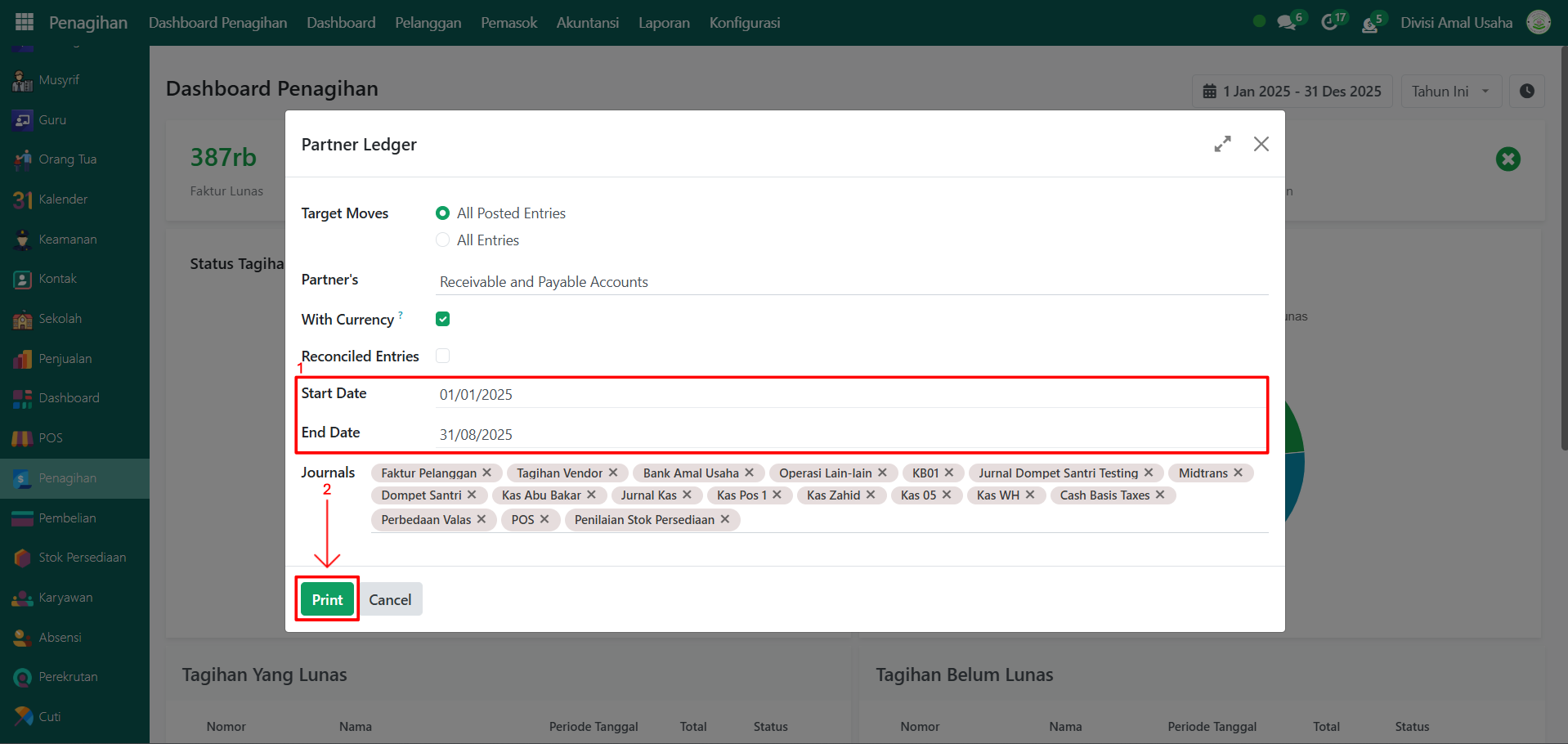Open the apps grid menu icon
Image resolution: width=1568 pixels, height=744 pixels.
tap(25, 22)
